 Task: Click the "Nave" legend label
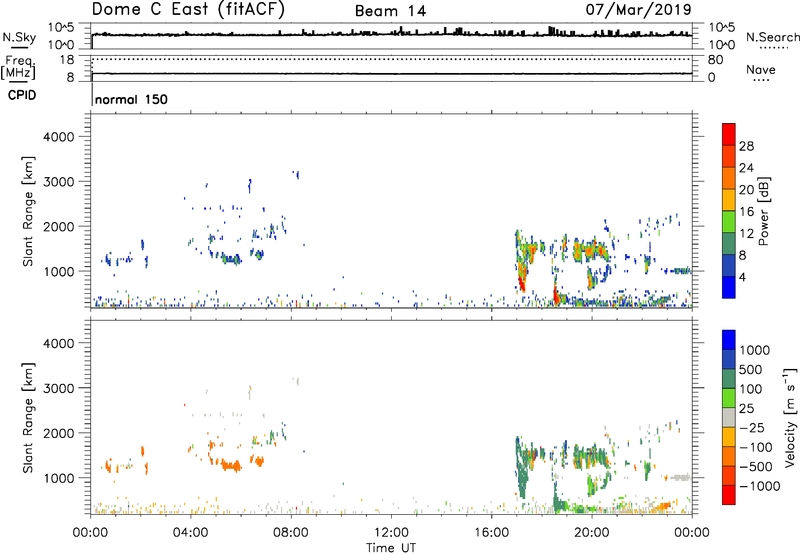point(761,70)
